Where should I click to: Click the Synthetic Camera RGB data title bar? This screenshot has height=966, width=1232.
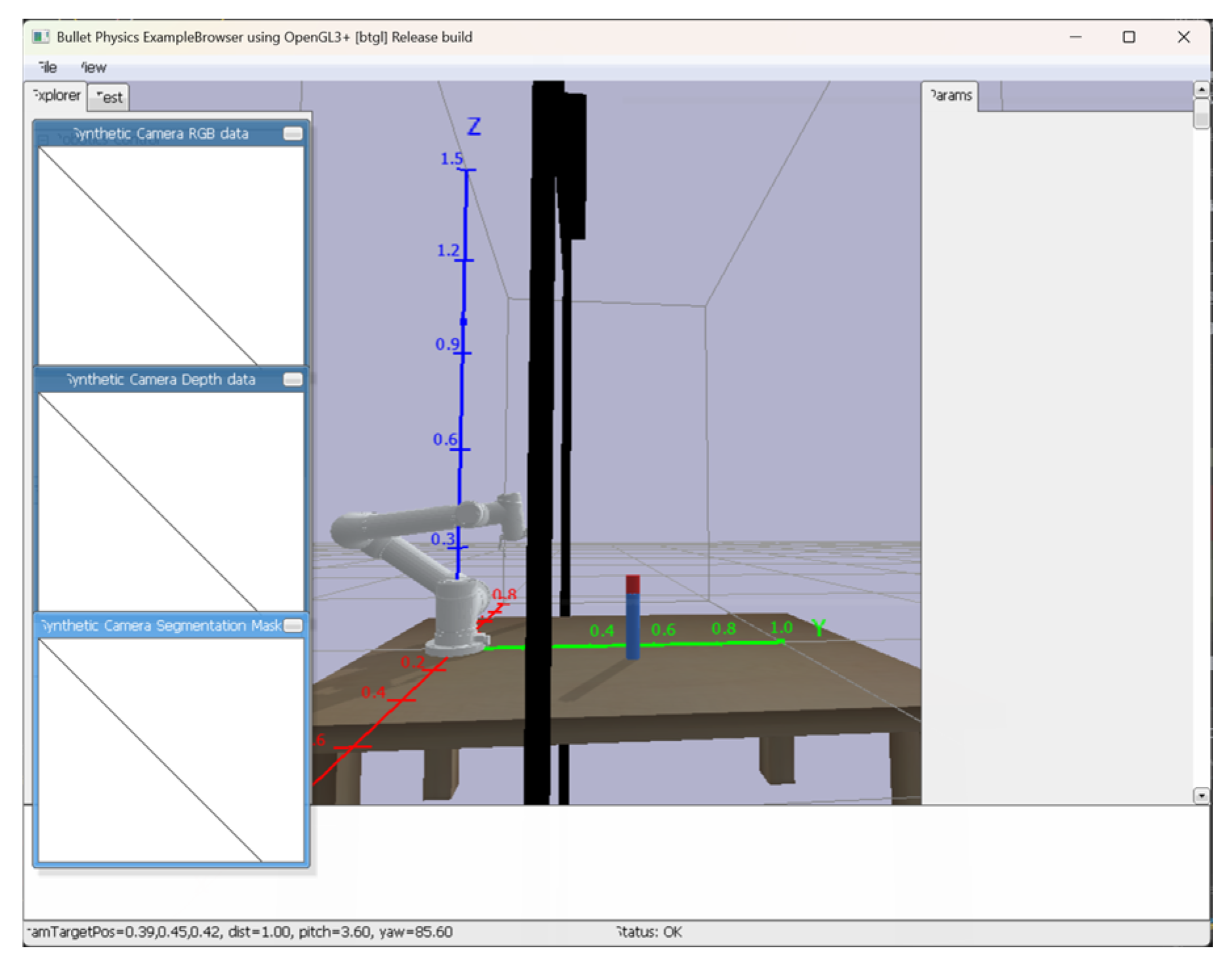161,134
